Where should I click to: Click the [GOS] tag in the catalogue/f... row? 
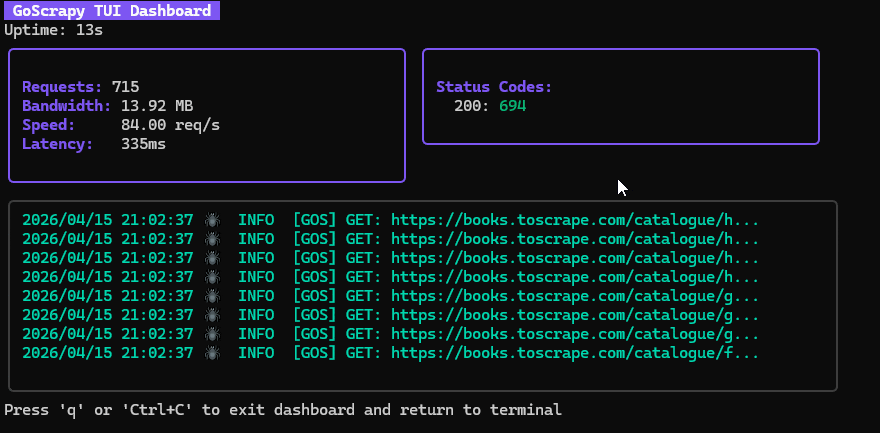click(x=314, y=353)
